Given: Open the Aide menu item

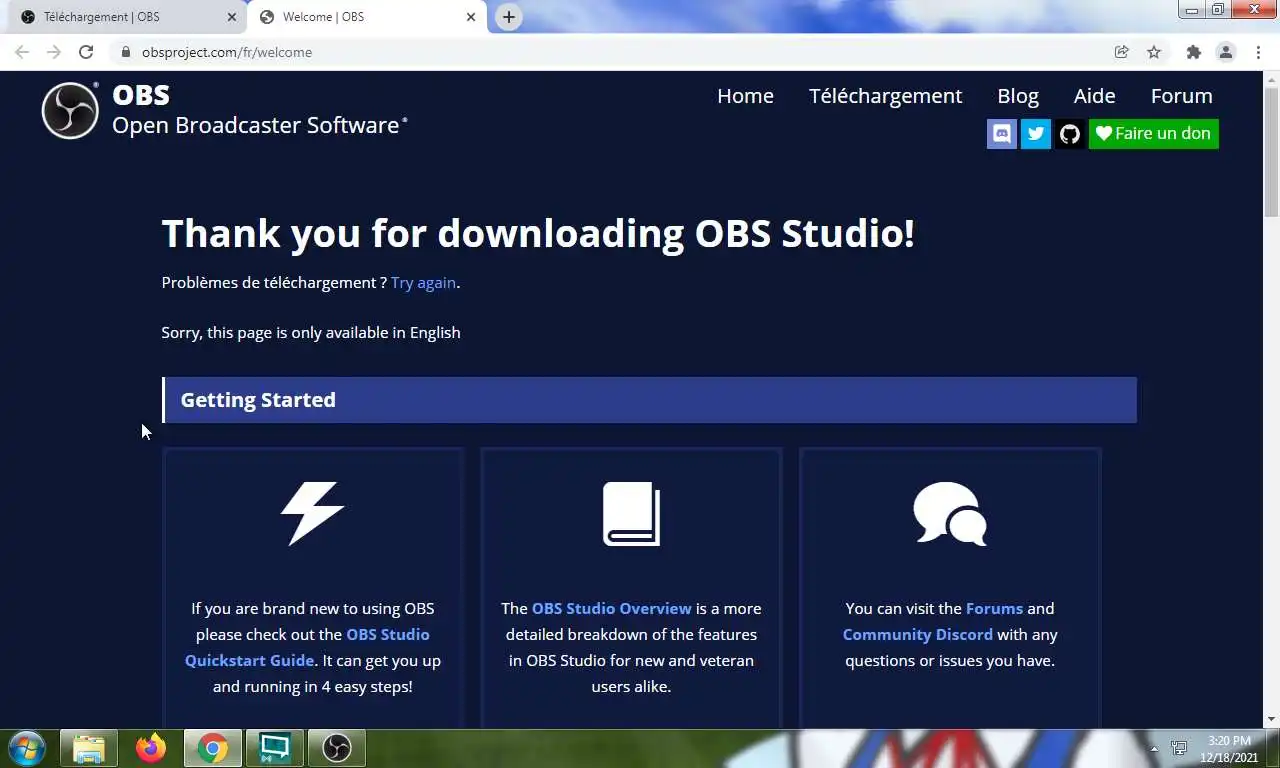Looking at the screenshot, I should pyautogui.click(x=1094, y=96).
